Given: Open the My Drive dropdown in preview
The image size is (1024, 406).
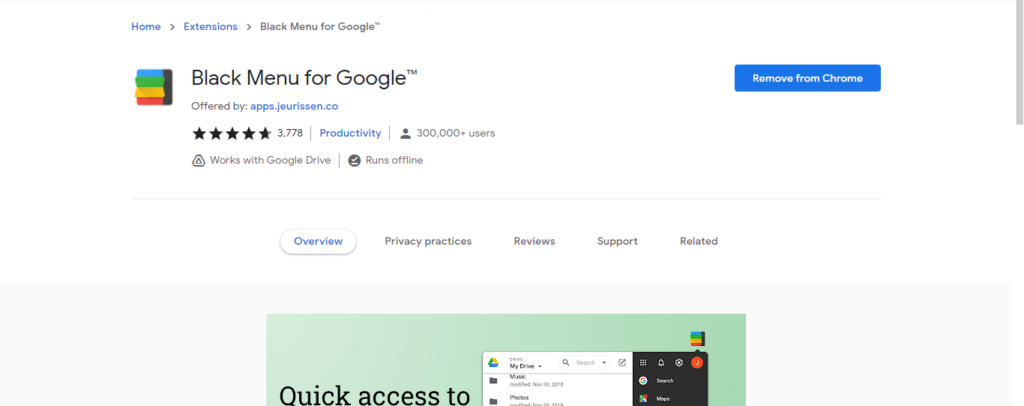Looking at the screenshot, I should pyautogui.click(x=526, y=366).
